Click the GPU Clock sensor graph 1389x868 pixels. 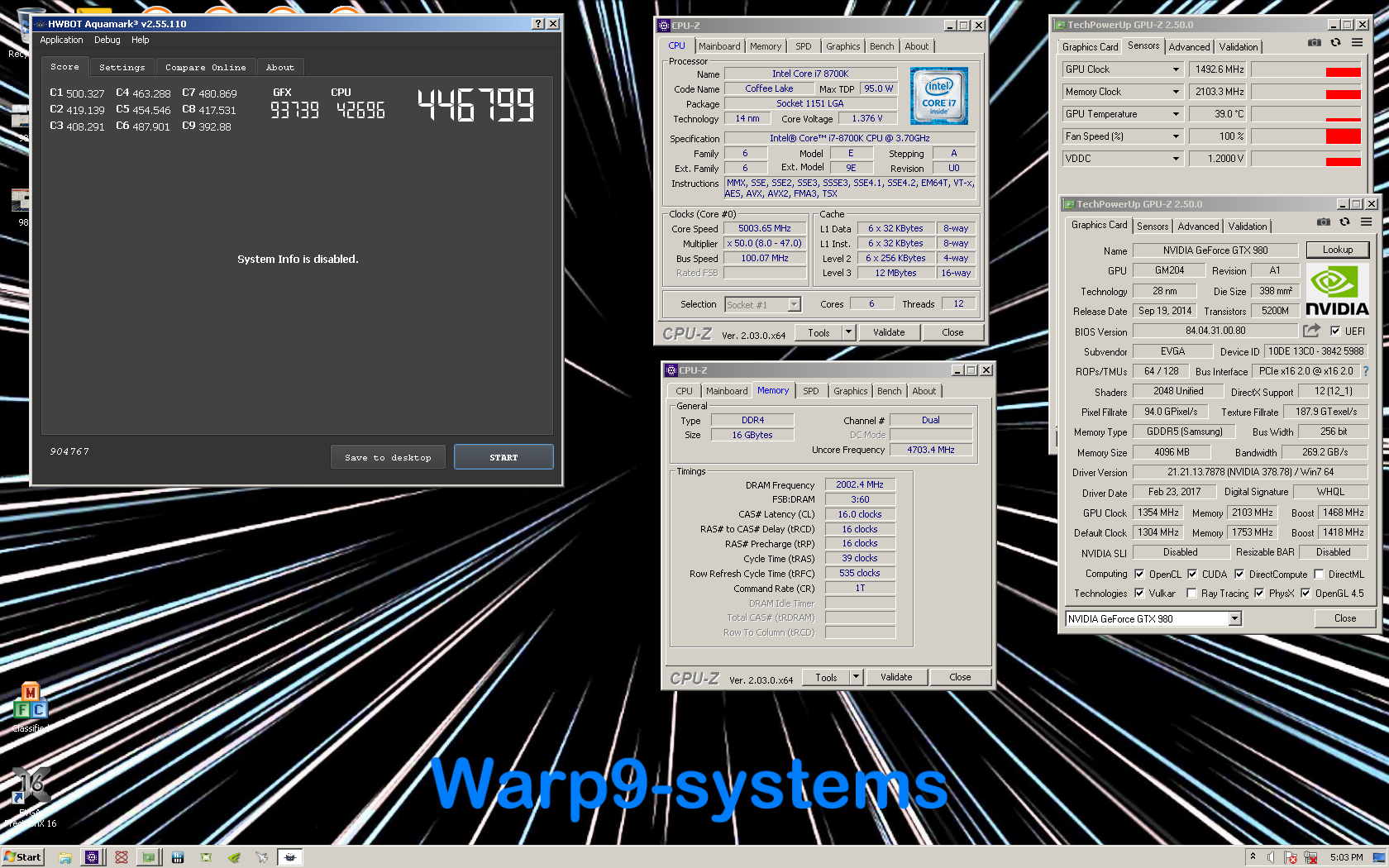click(x=1305, y=69)
